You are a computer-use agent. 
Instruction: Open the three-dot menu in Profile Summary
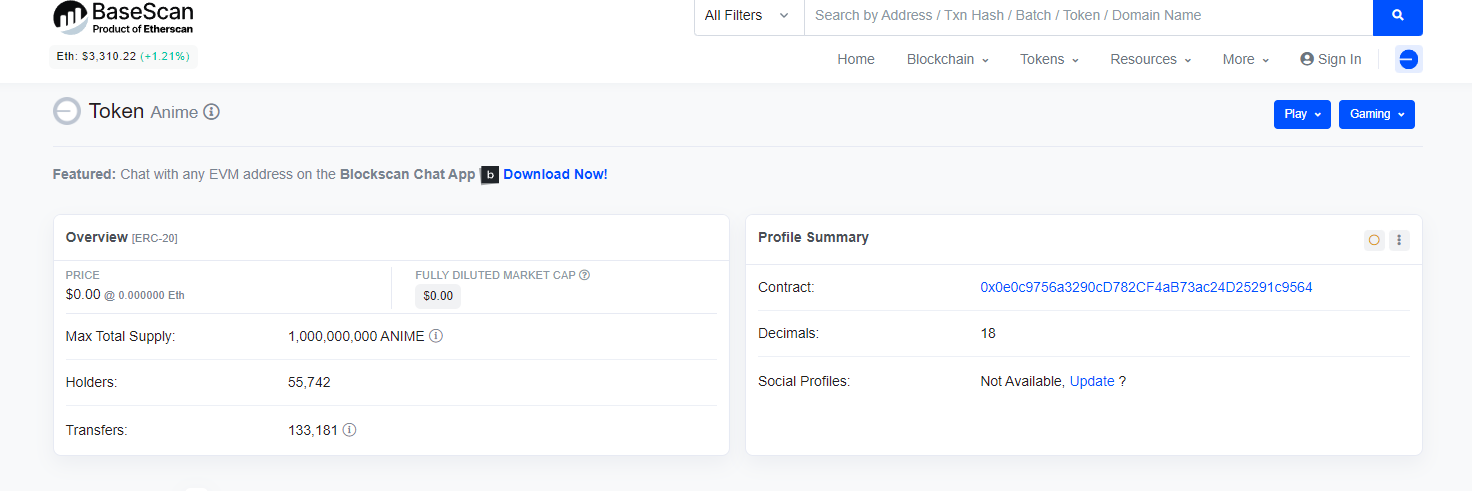[1399, 240]
